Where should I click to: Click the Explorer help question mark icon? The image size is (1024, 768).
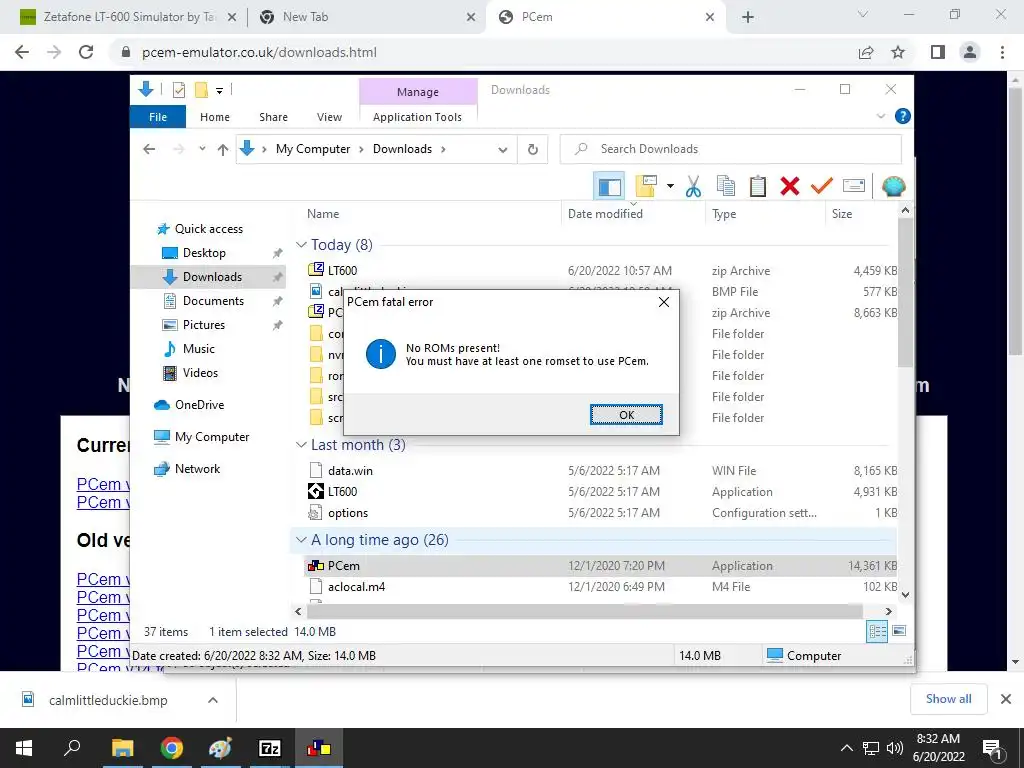903,116
